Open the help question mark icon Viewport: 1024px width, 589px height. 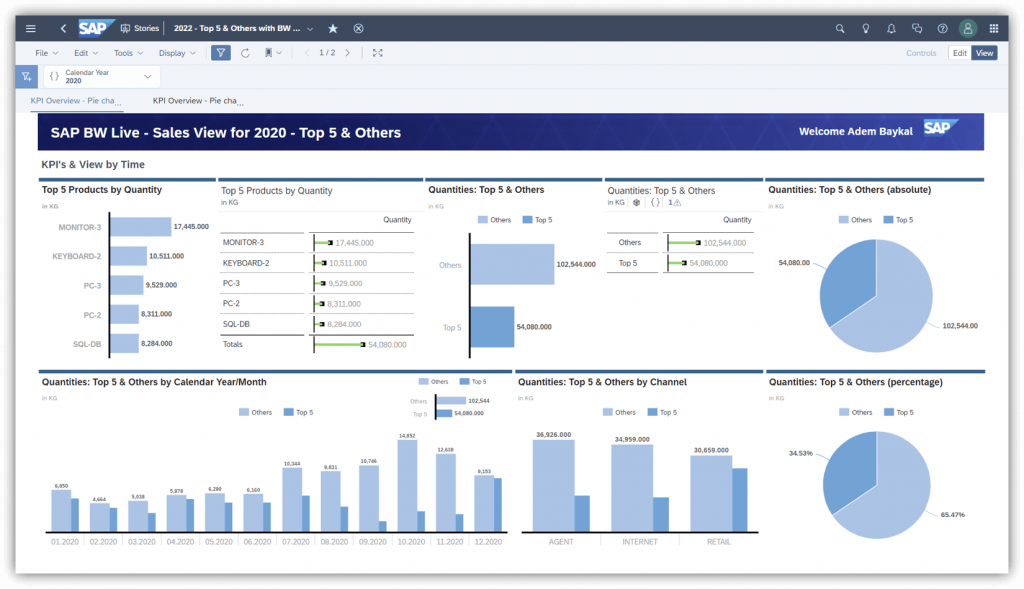click(x=942, y=29)
